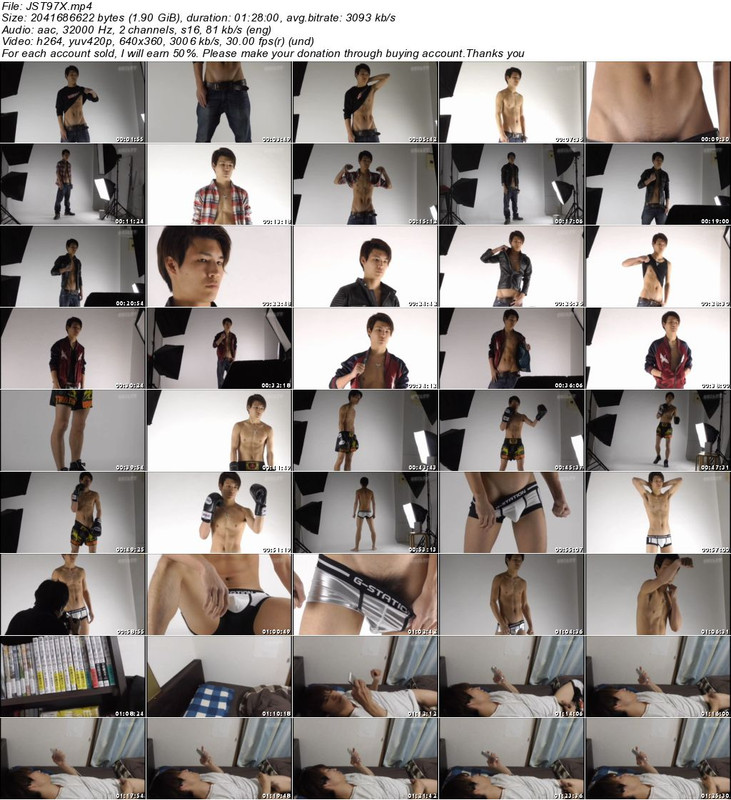Select the raised boxing gloves close-up thumbnail
This screenshot has height=800, width=731.
(219, 512)
